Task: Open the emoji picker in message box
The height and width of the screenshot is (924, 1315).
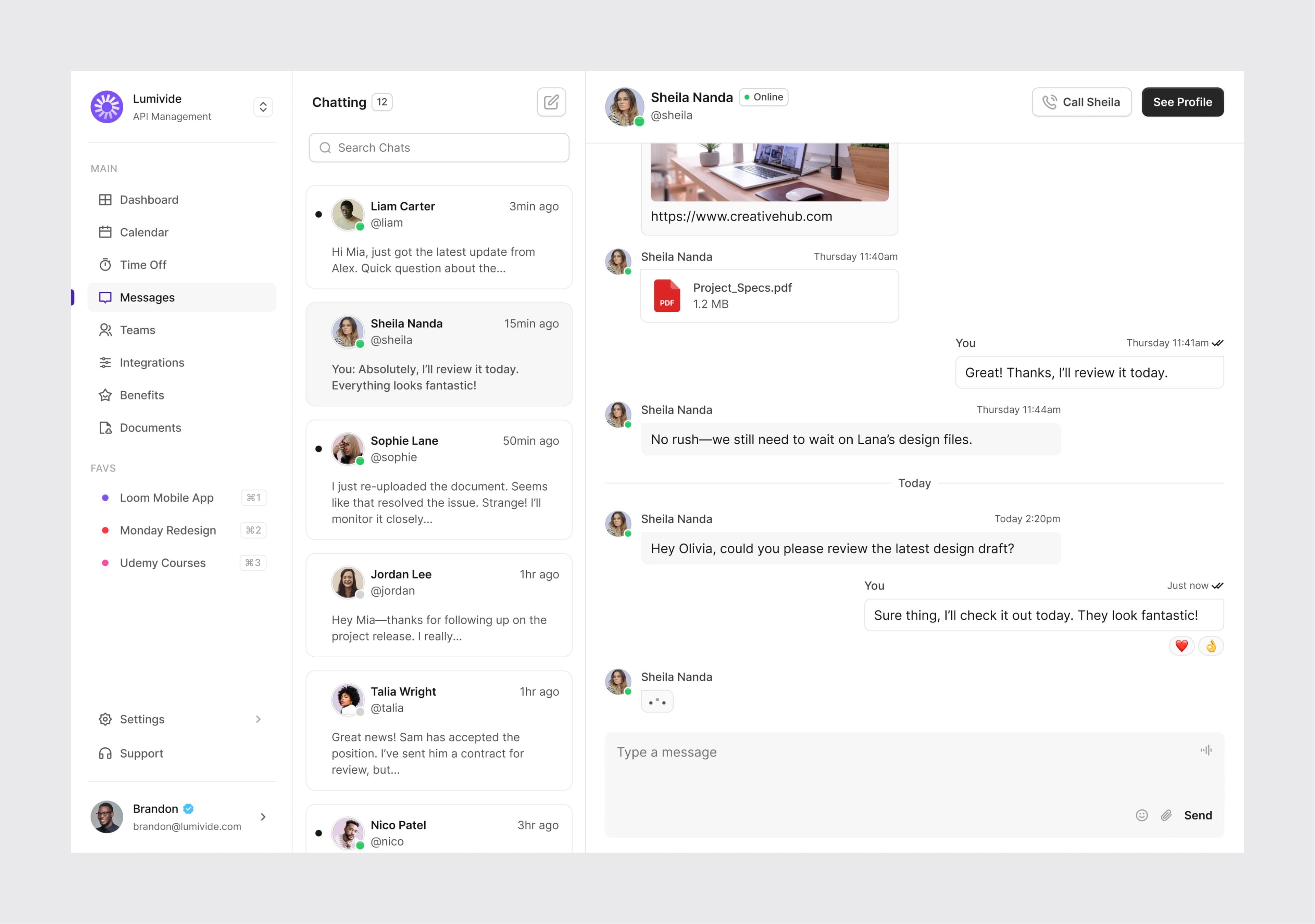Action: [x=1141, y=815]
